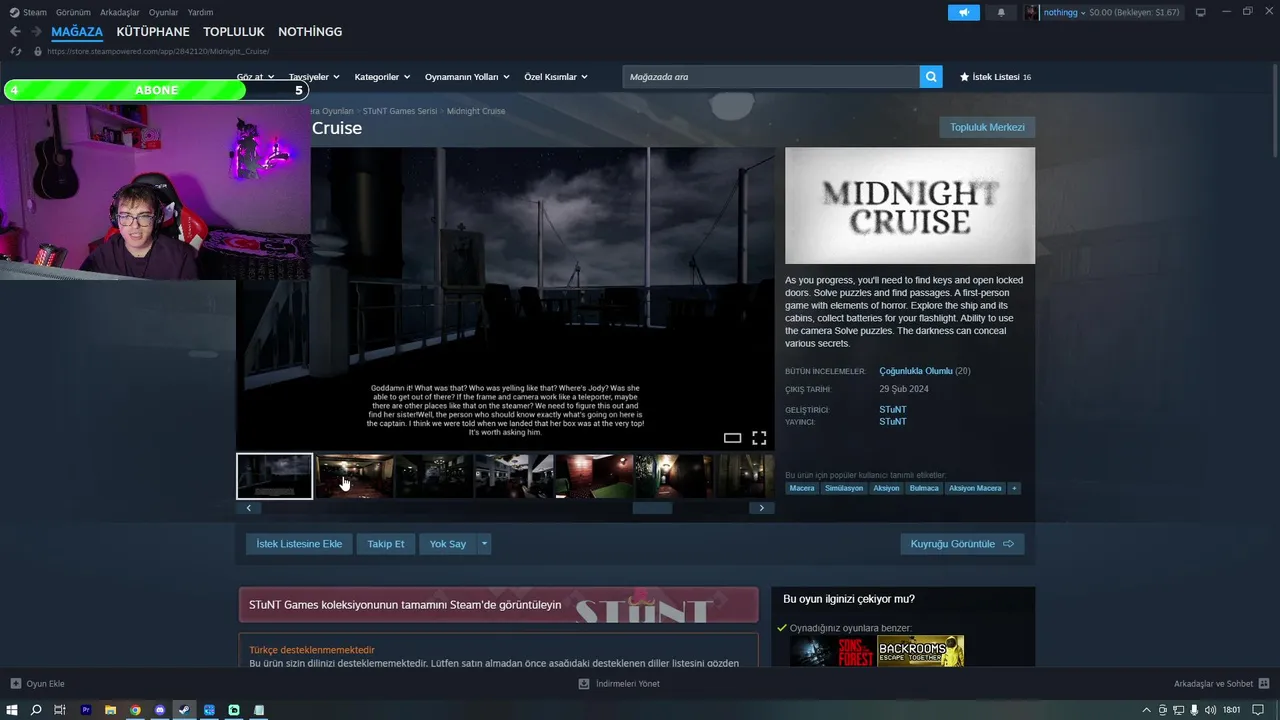Open the Windows Start menu
The height and width of the screenshot is (720, 1280).
[x=12, y=710]
